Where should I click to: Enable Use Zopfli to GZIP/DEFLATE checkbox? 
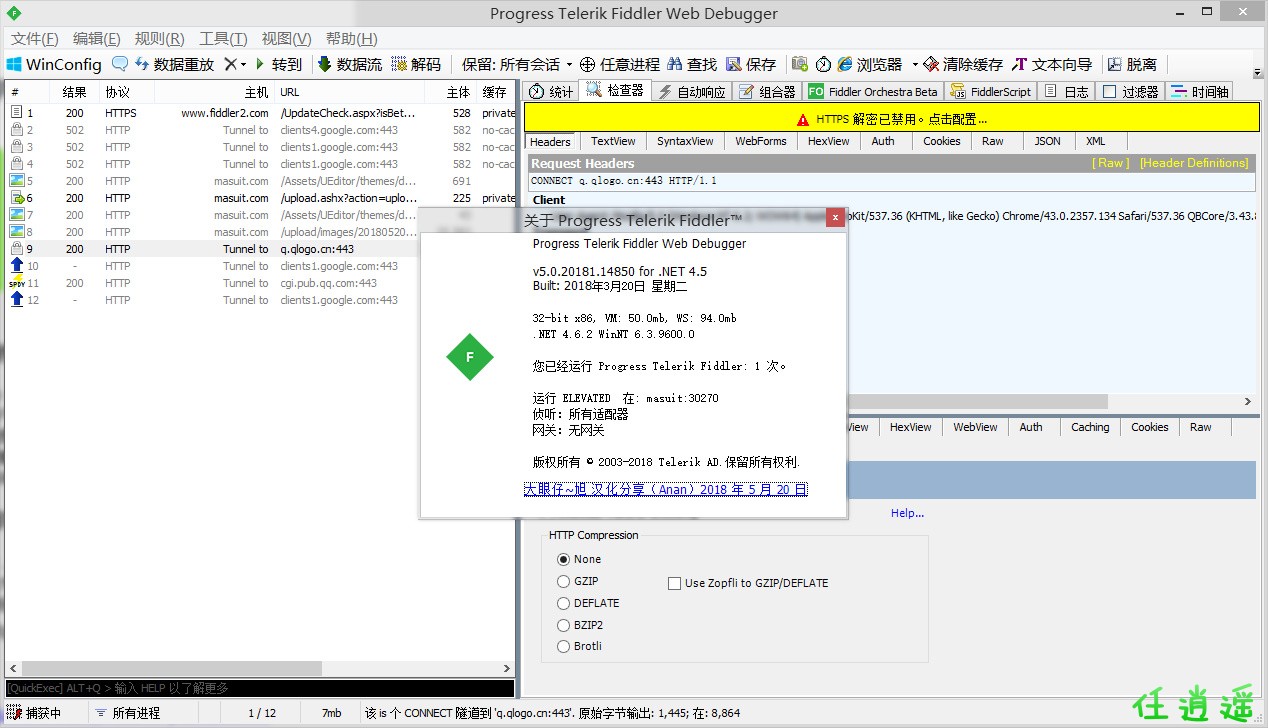coord(675,583)
